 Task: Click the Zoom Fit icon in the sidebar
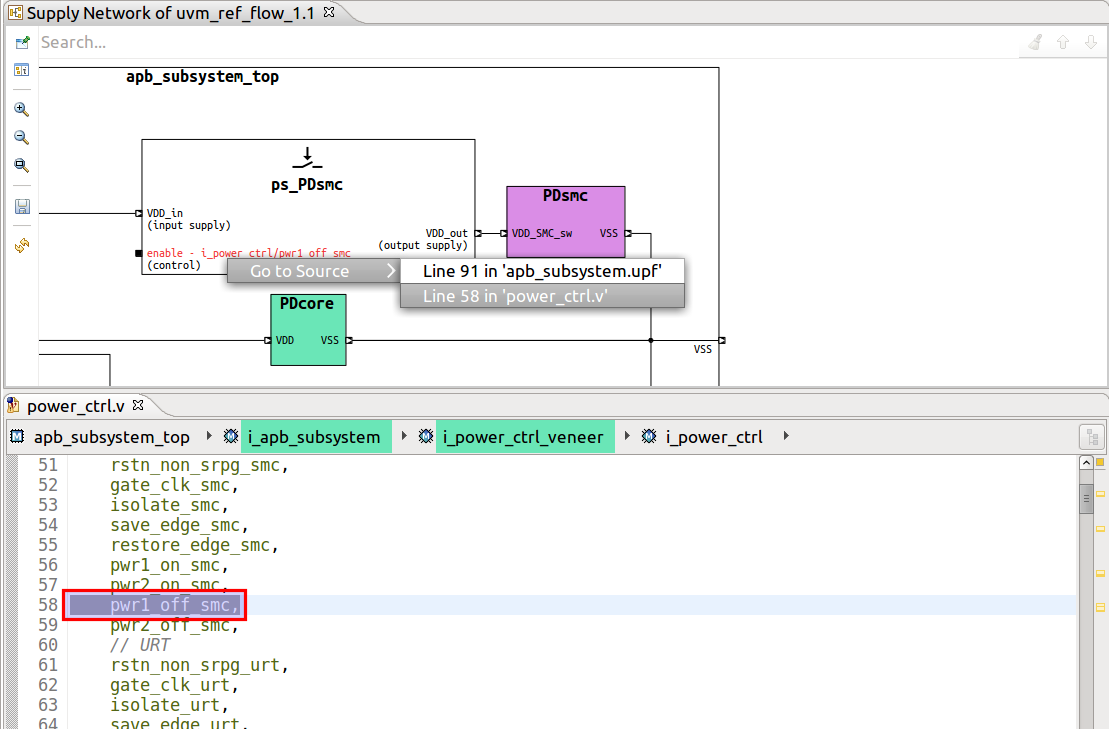tap(21, 165)
